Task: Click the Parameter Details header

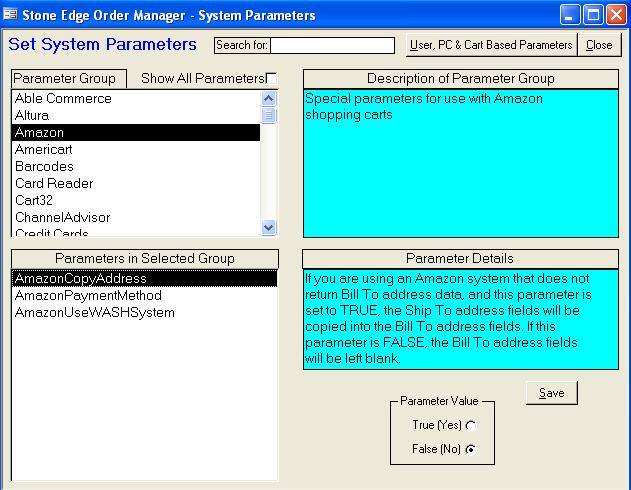Action: 460,258
